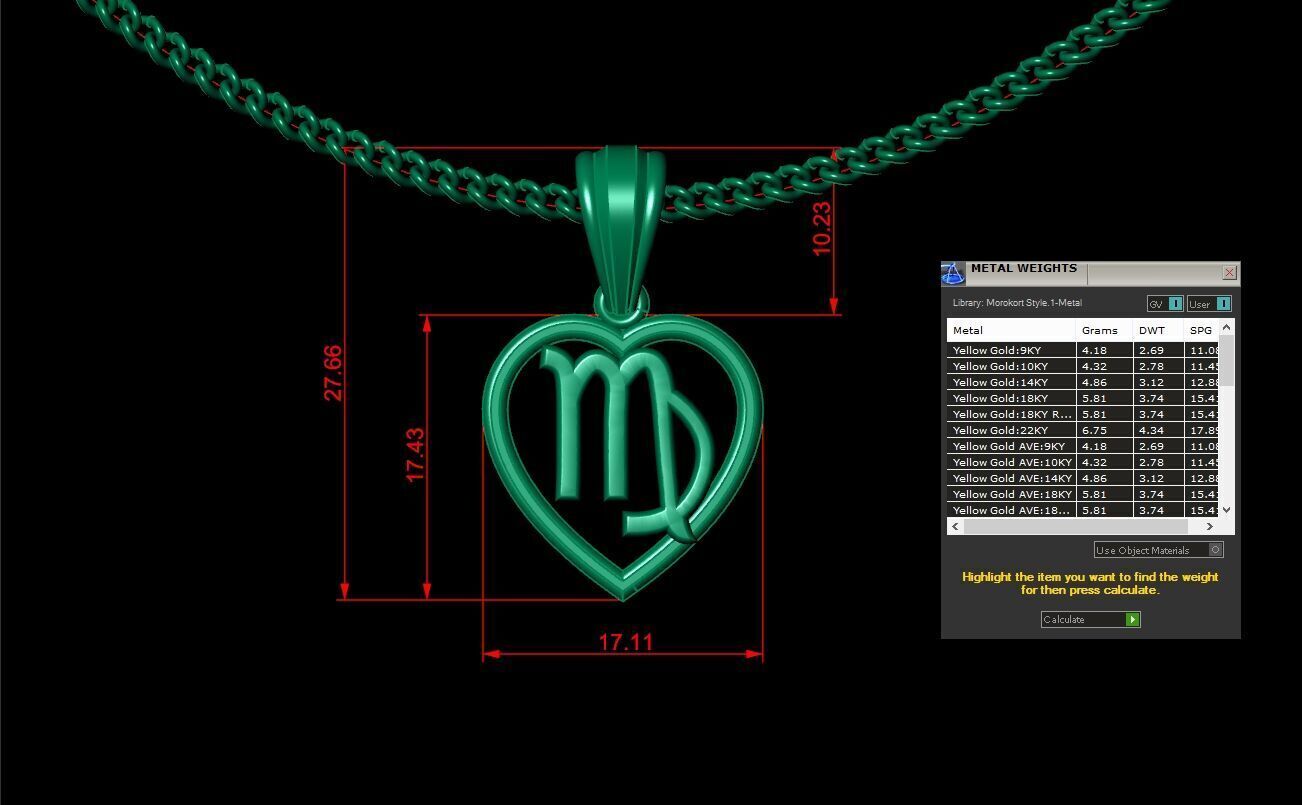Click the Calculate button
1302x805 pixels.
tap(1090, 619)
